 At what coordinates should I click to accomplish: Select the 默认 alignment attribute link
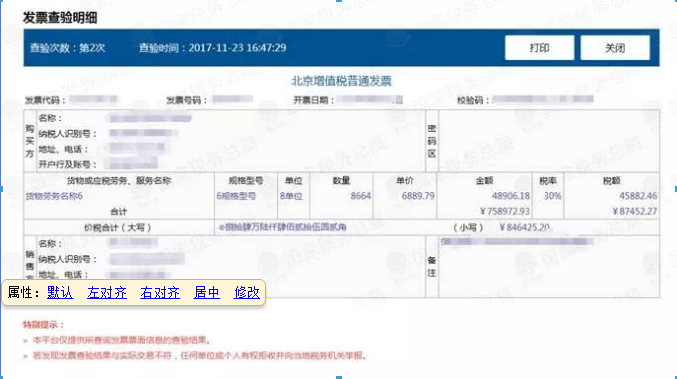tap(60, 293)
